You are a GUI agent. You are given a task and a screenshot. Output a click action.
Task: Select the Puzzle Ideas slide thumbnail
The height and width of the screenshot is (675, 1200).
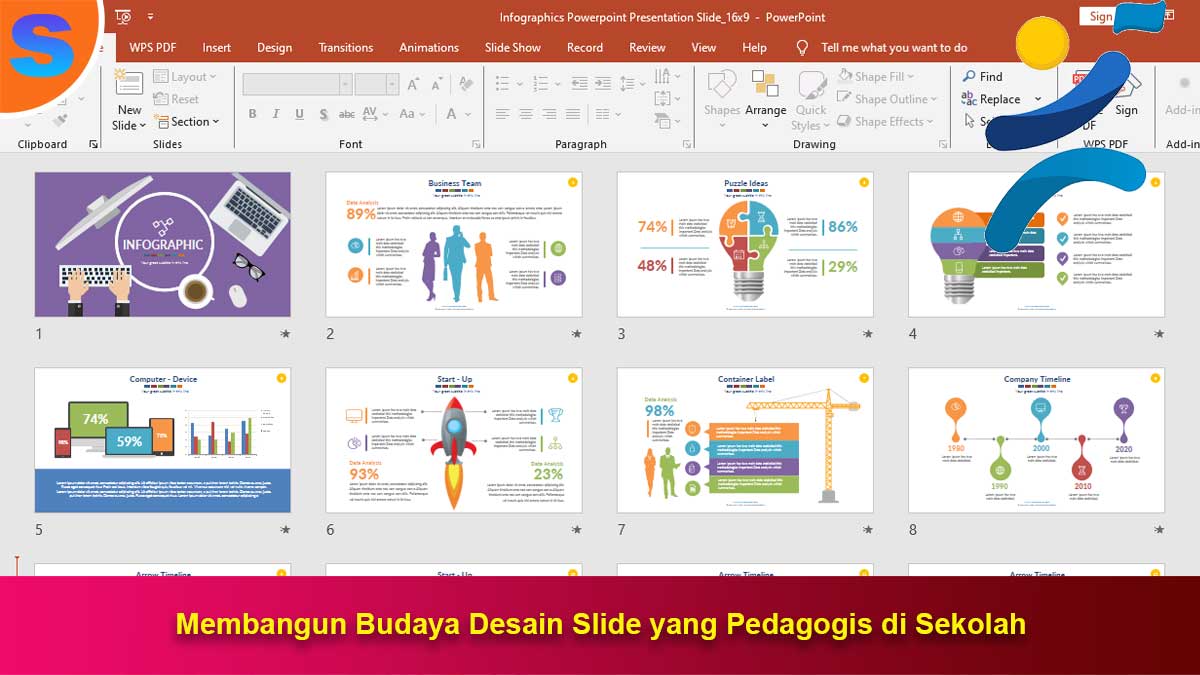coord(745,244)
